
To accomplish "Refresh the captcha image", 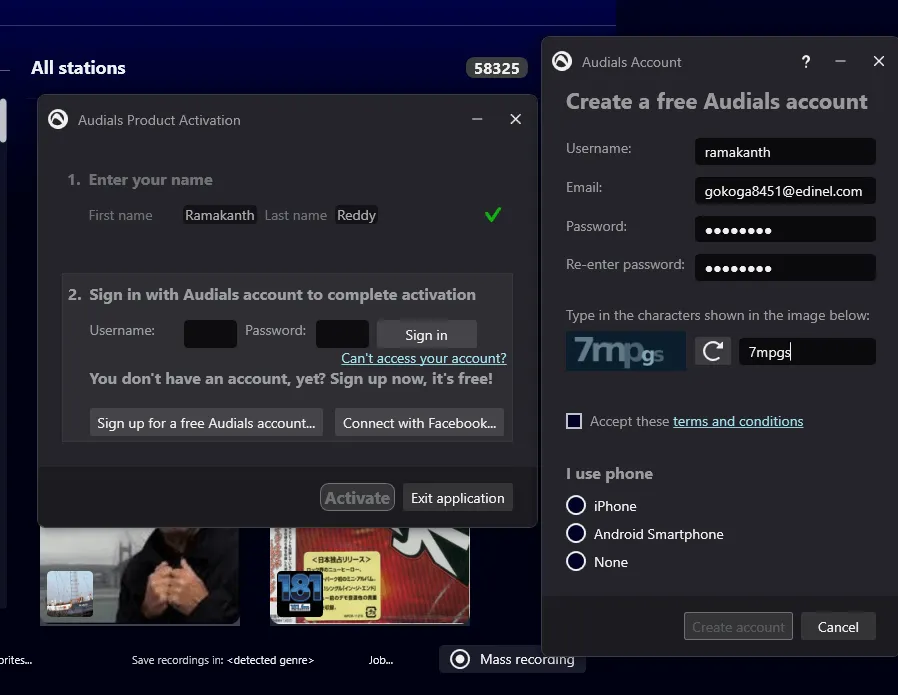I will [x=712, y=351].
